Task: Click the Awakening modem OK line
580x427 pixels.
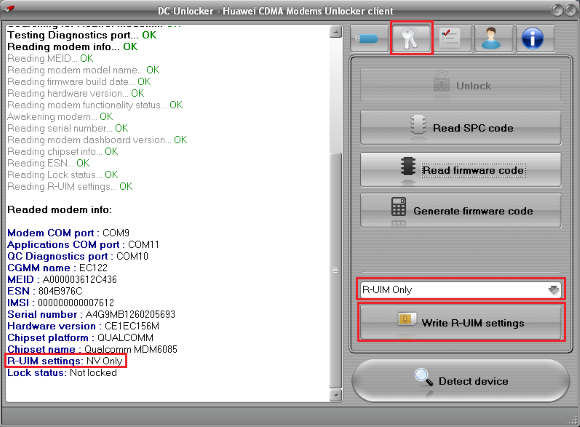Action: [x=60, y=117]
